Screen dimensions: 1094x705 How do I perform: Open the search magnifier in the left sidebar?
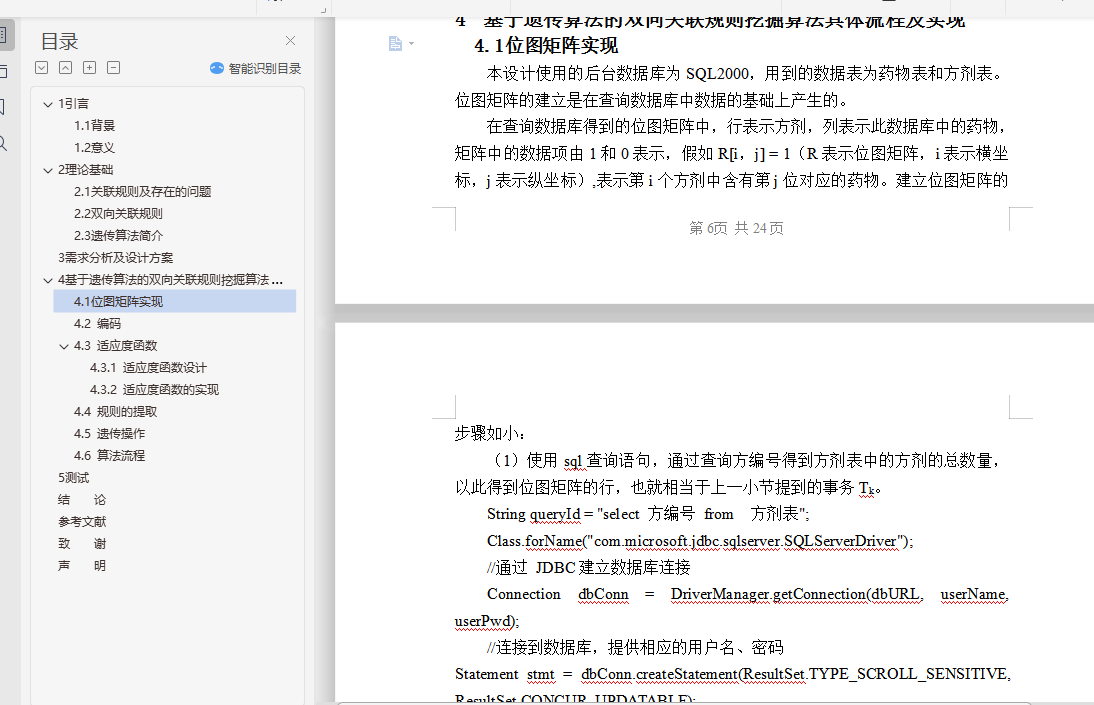point(3,144)
